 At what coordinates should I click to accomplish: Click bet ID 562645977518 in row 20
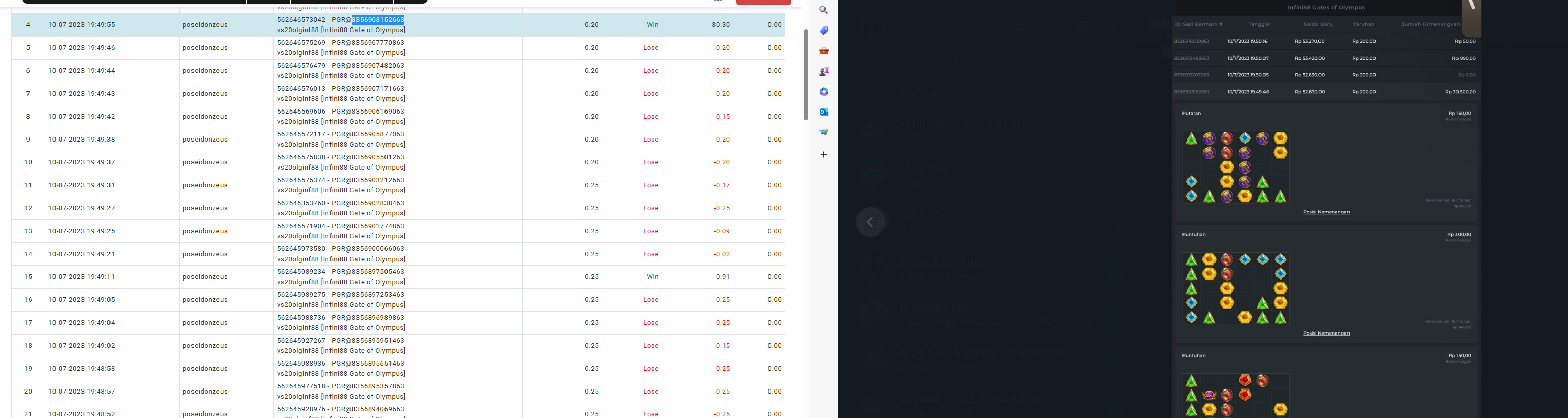coord(301,386)
